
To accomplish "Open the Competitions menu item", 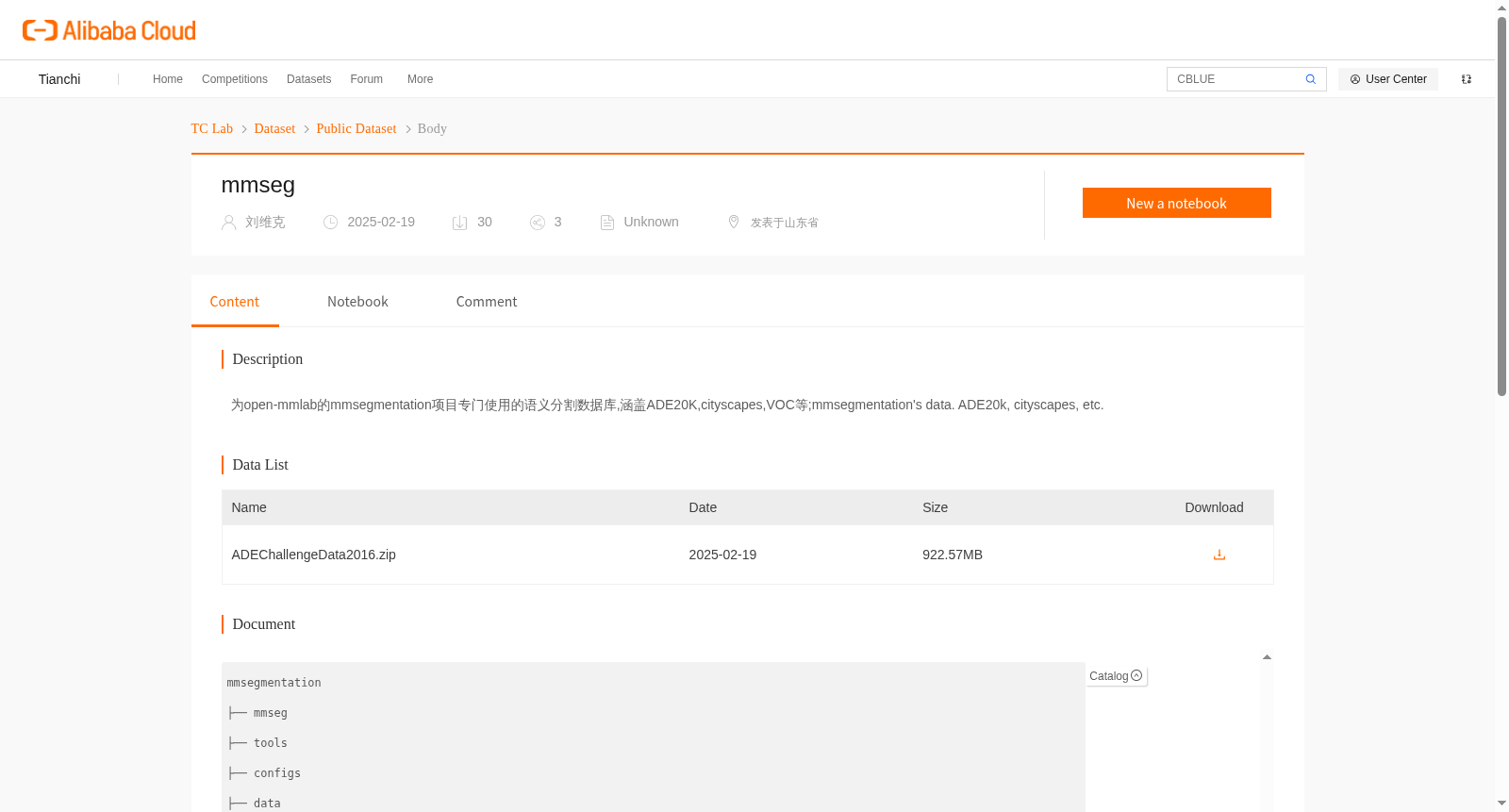I will point(235,79).
